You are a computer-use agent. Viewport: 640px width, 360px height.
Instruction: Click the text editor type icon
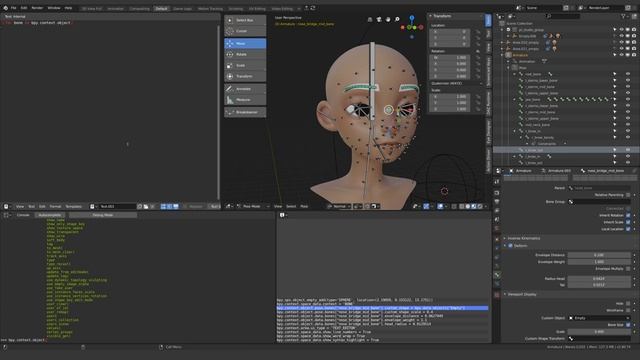6,207
